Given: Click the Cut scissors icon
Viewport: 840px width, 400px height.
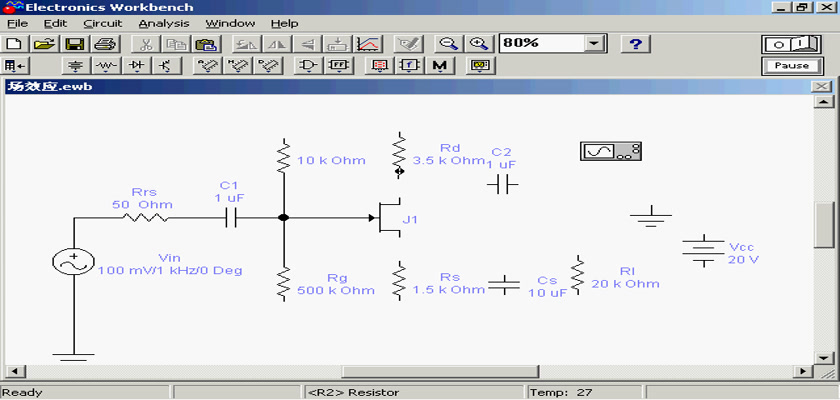Looking at the screenshot, I should pyautogui.click(x=145, y=44).
